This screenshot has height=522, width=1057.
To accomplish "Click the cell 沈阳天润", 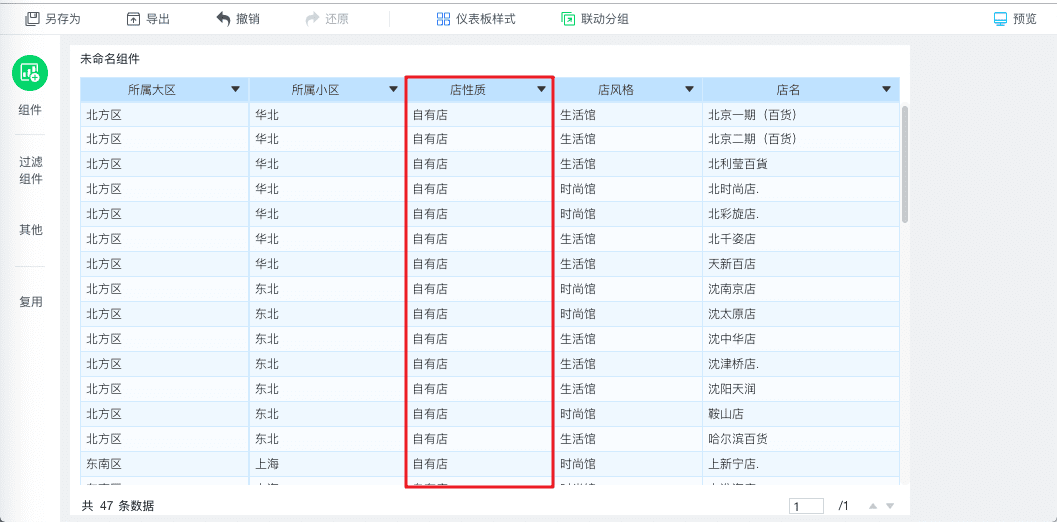I will pyautogui.click(x=800, y=389).
